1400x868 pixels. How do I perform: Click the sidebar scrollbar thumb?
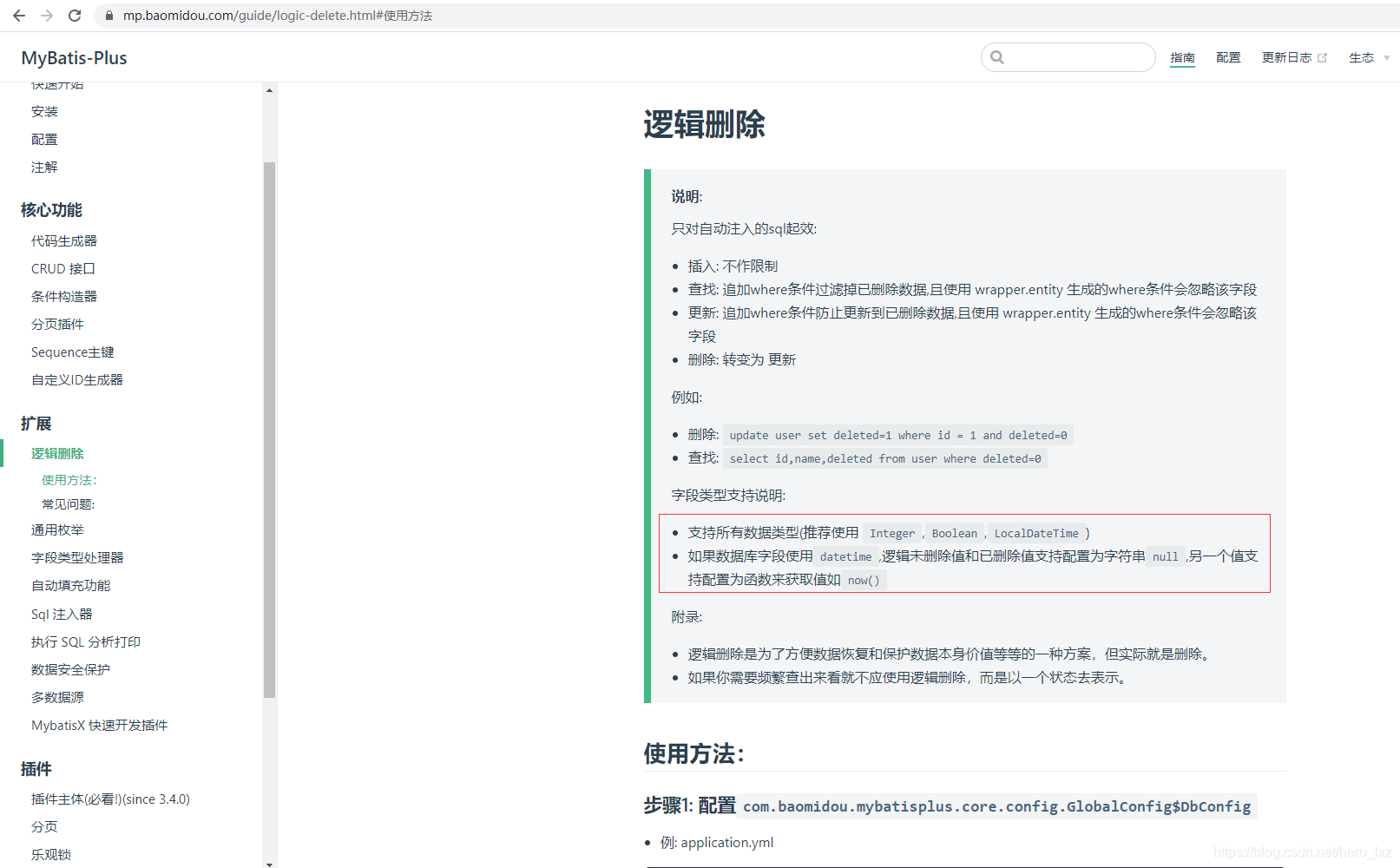point(269,430)
